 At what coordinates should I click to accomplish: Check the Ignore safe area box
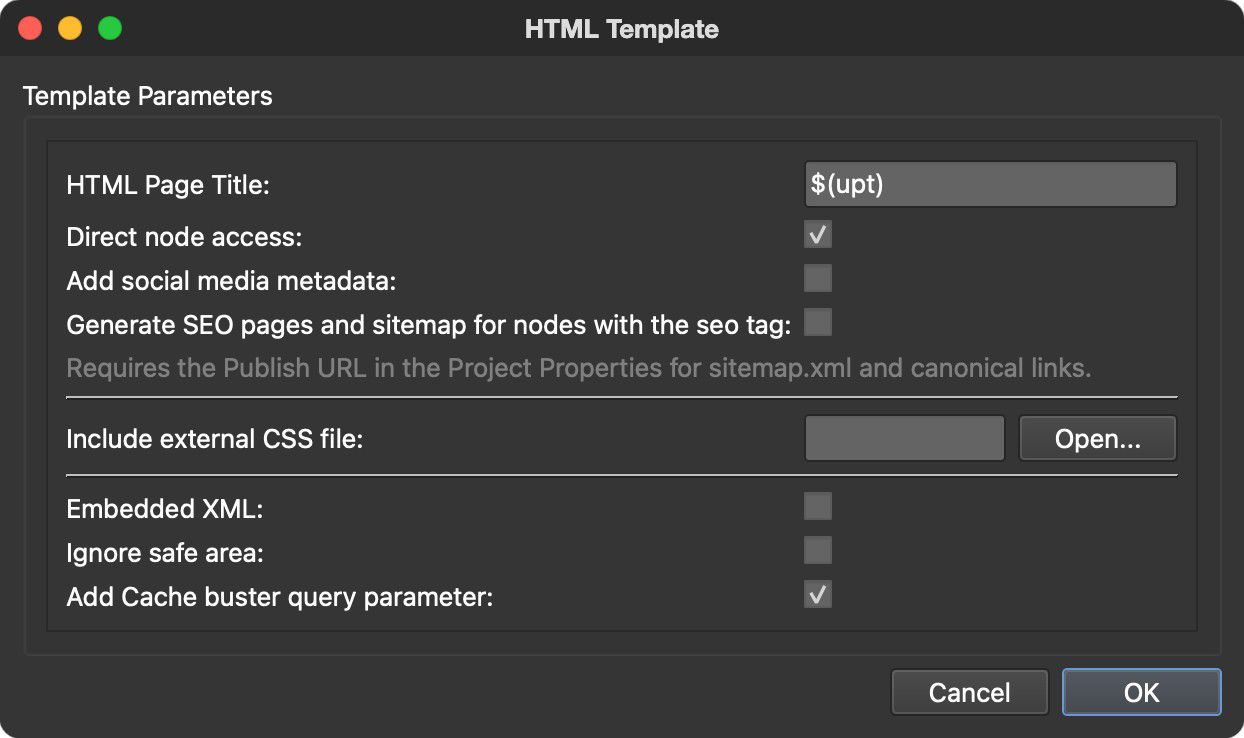818,550
